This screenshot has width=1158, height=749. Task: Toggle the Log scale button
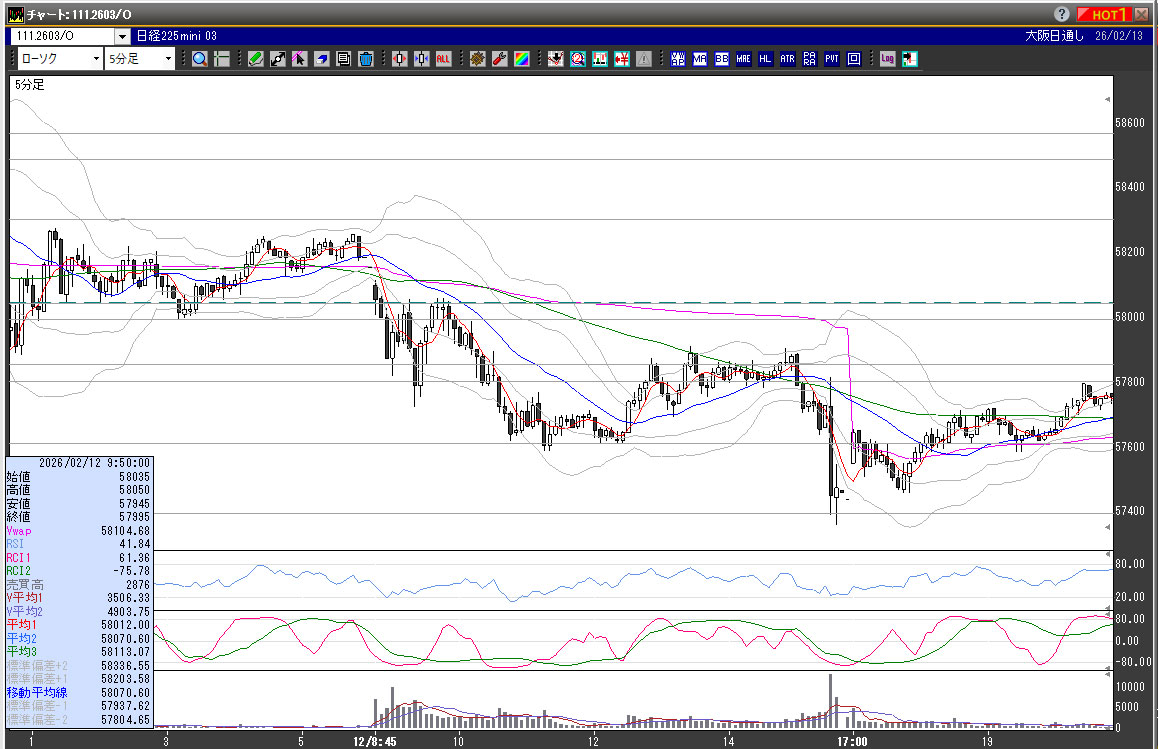(887, 59)
